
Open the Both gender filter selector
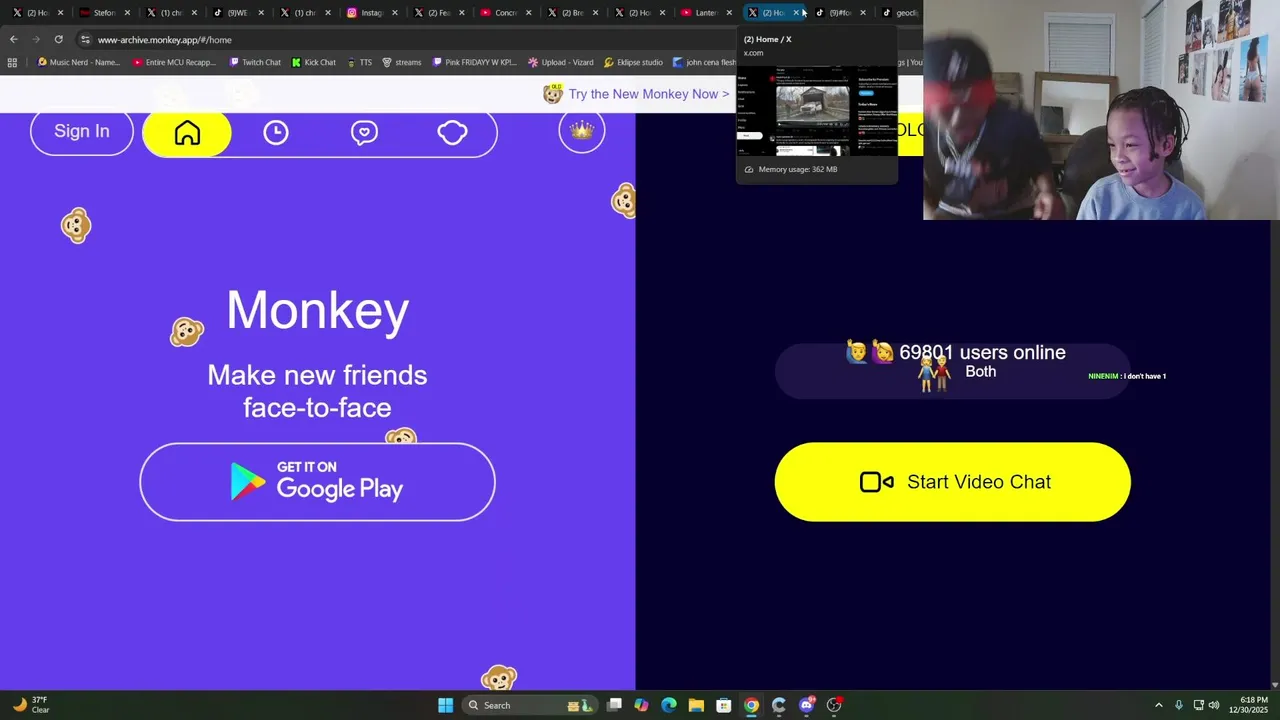point(952,371)
